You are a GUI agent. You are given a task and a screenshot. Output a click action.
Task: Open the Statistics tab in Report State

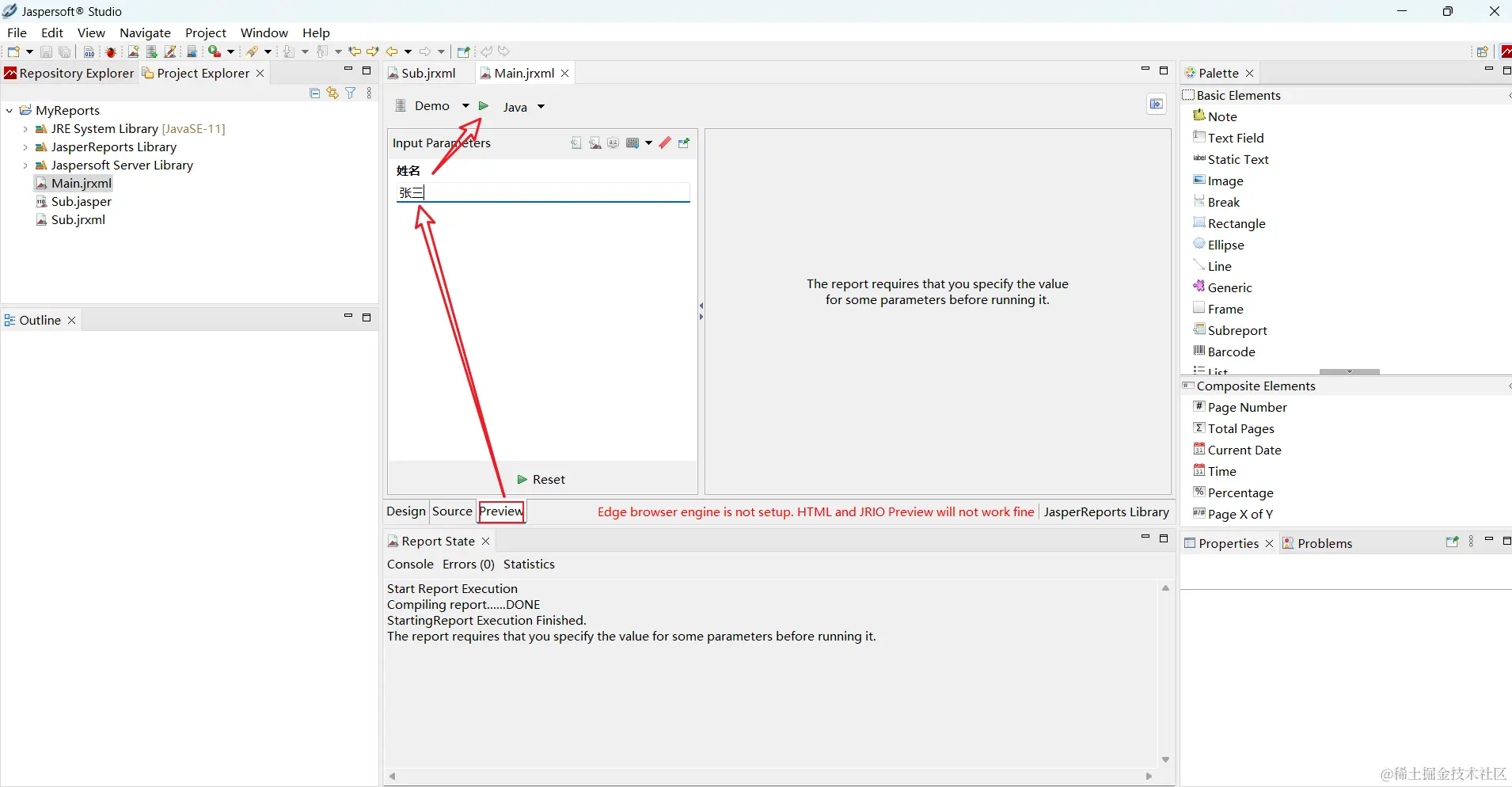coord(529,565)
